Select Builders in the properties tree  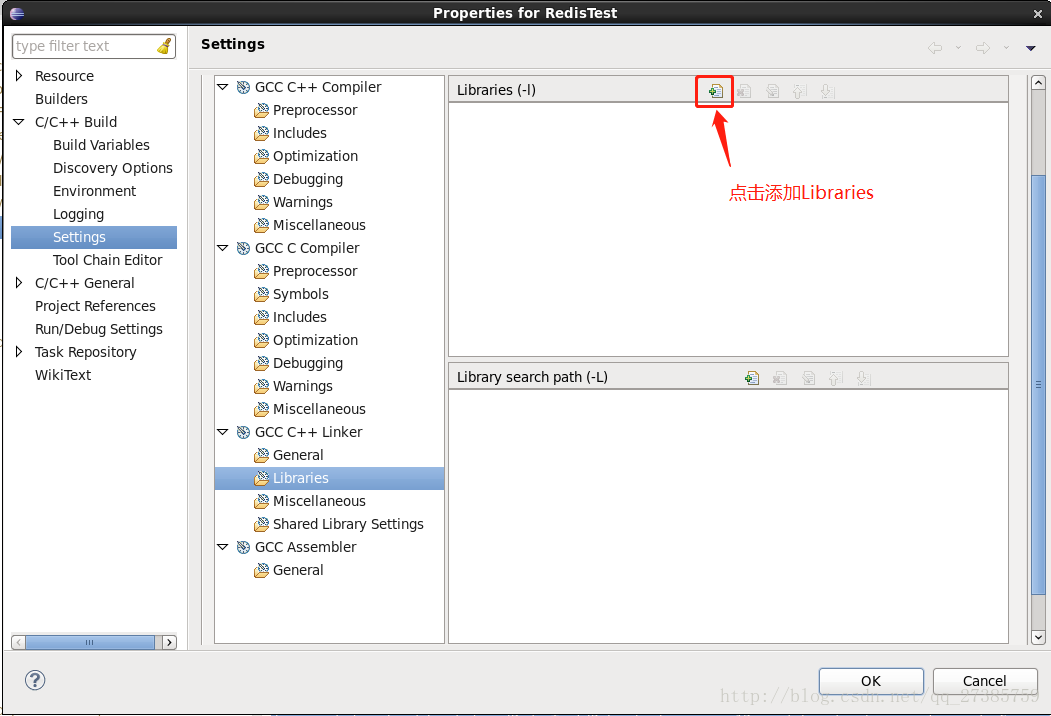tap(61, 99)
